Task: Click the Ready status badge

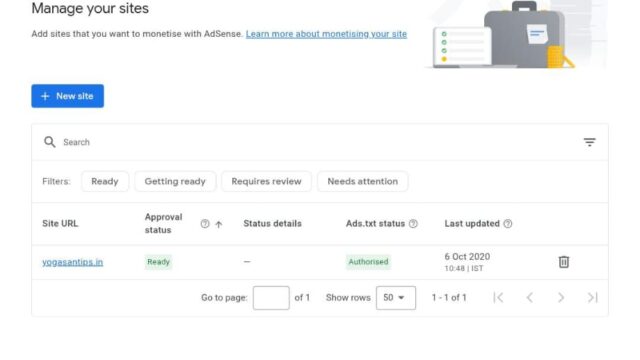Action: coord(158,262)
